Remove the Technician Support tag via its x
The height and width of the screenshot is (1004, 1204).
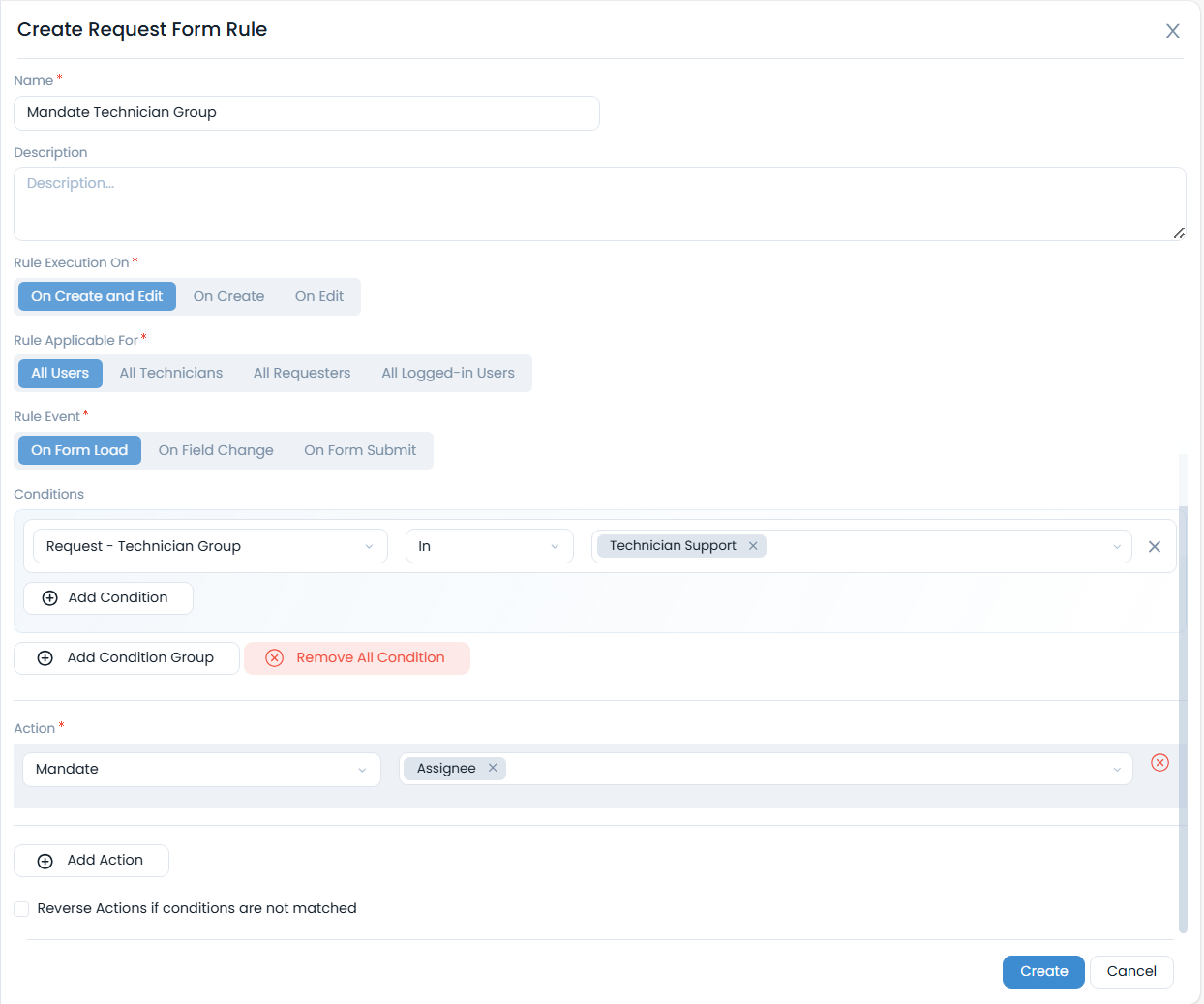click(752, 545)
